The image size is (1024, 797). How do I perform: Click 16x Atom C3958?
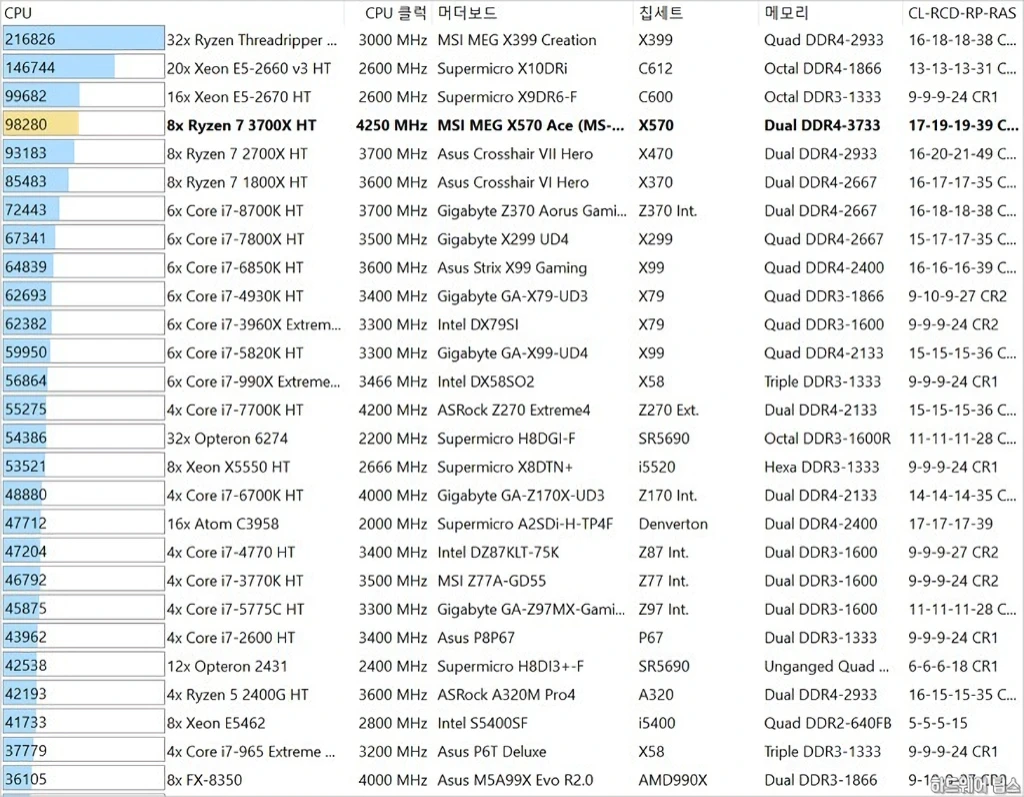(223, 524)
